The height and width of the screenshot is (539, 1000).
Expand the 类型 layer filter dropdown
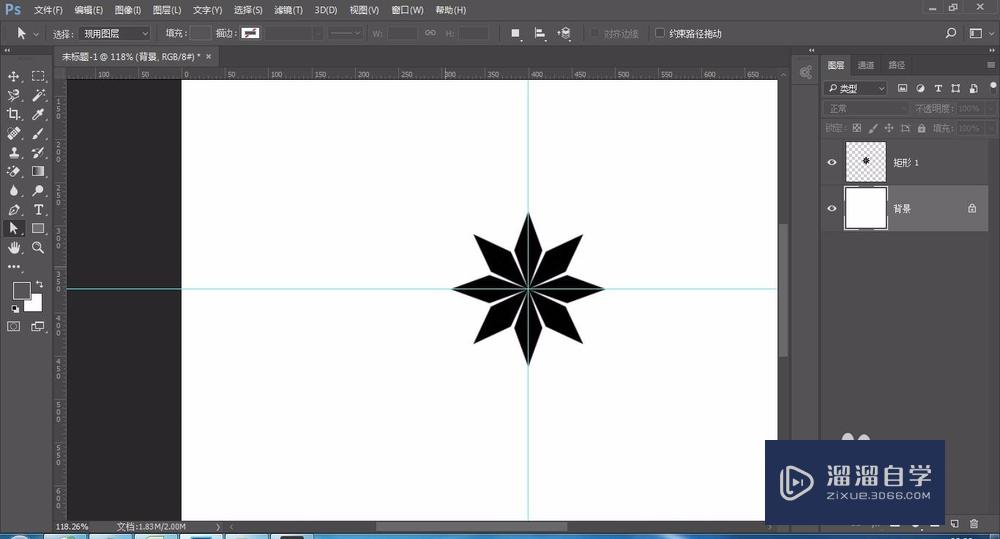tap(856, 88)
